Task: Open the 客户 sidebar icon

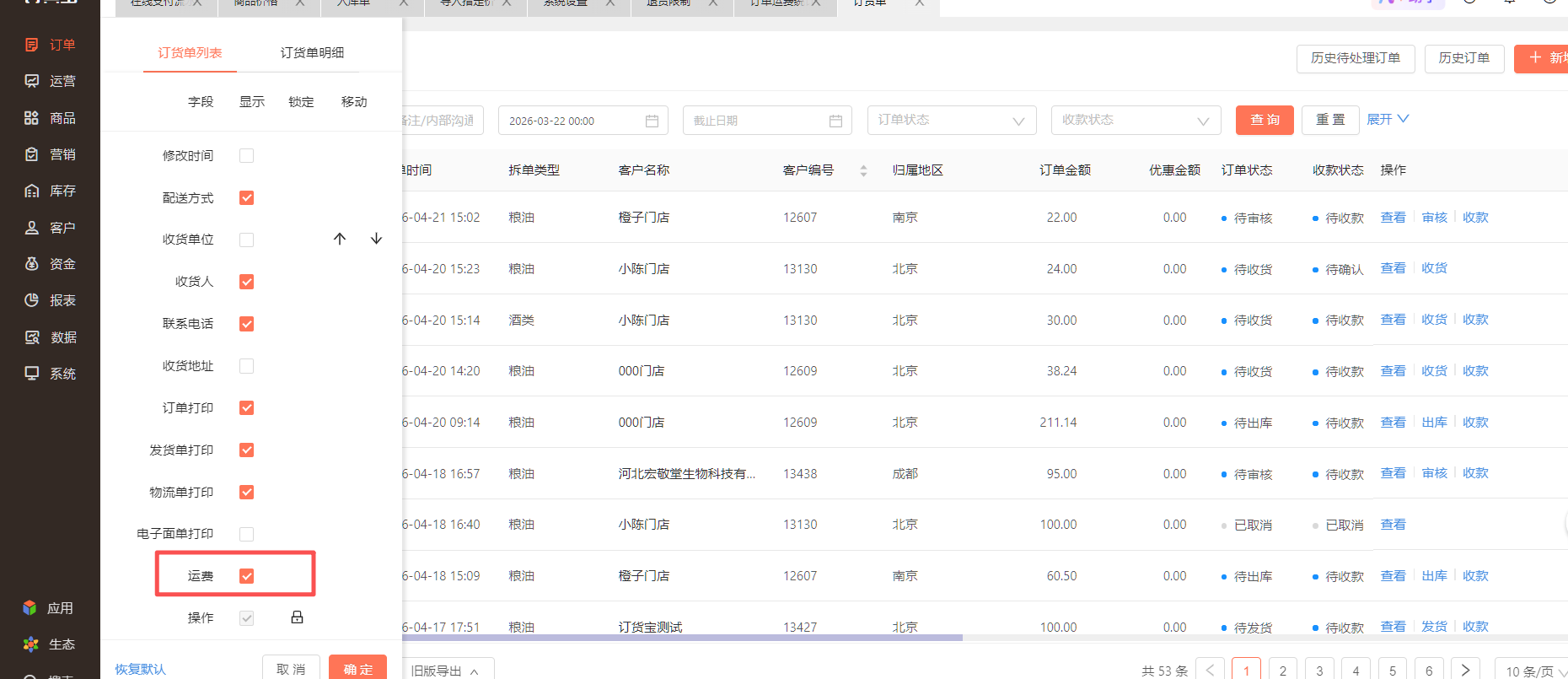Action: tap(32, 228)
